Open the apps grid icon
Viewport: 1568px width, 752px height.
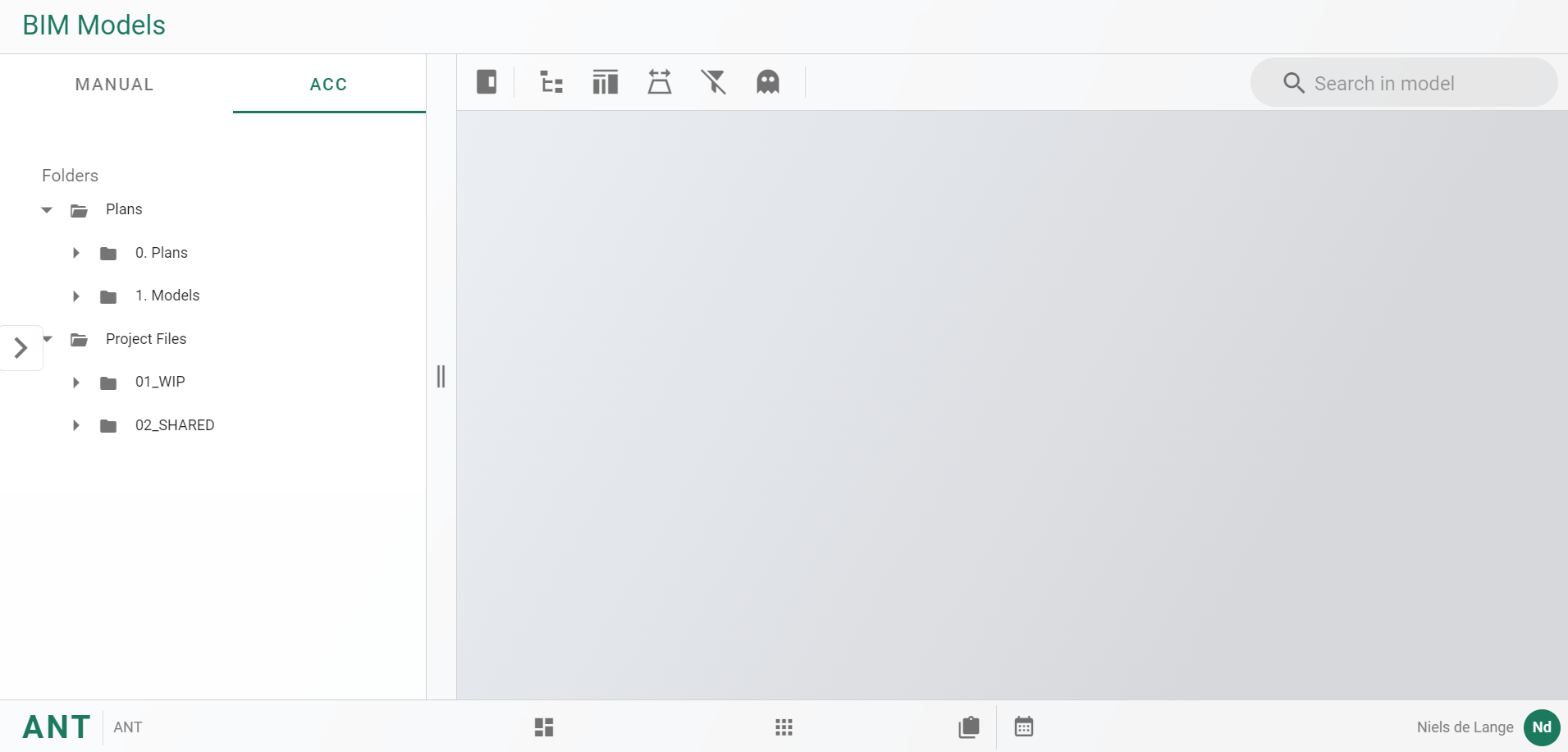[x=784, y=727]
